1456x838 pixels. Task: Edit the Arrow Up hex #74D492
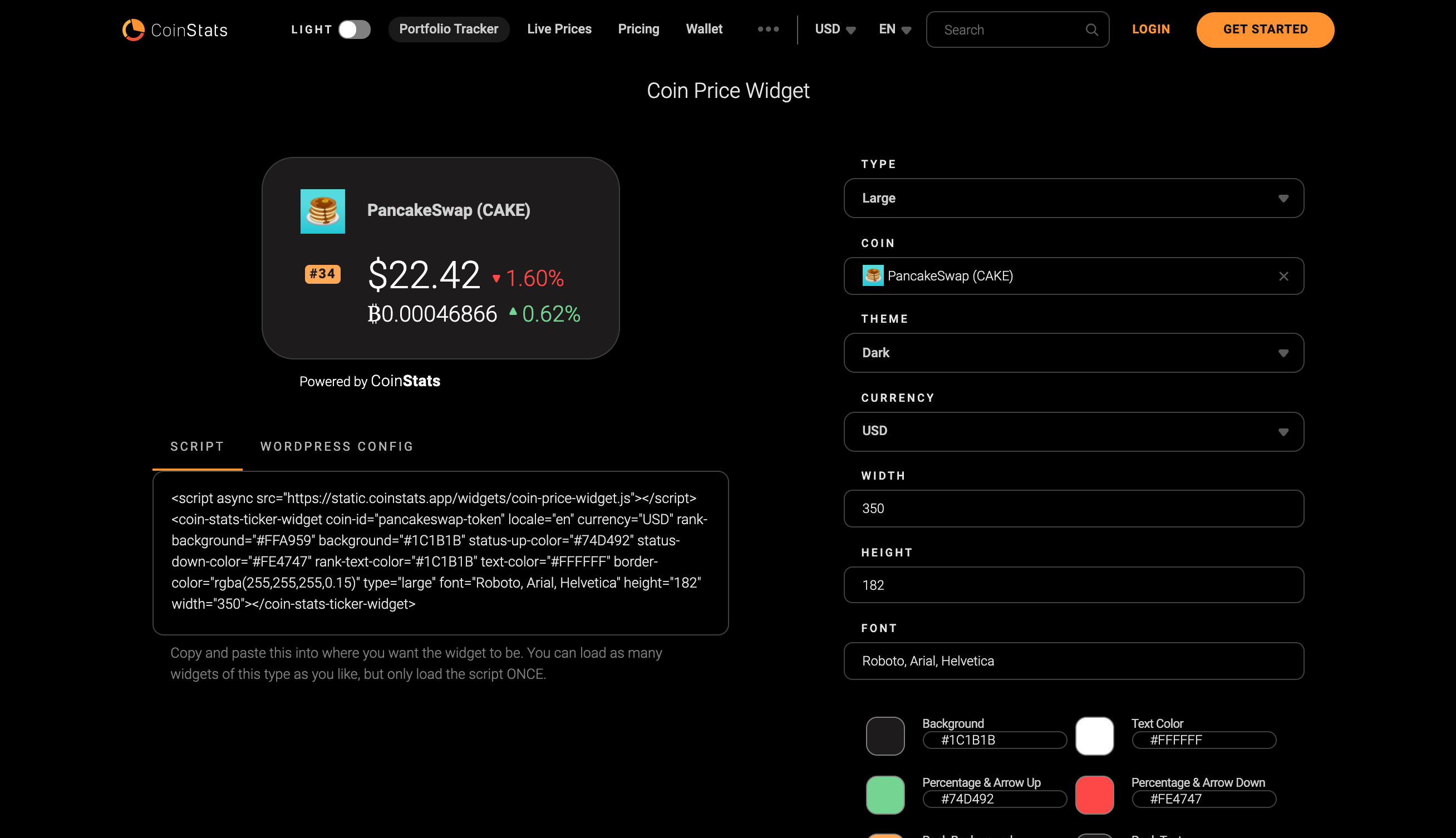click(994, 799)
